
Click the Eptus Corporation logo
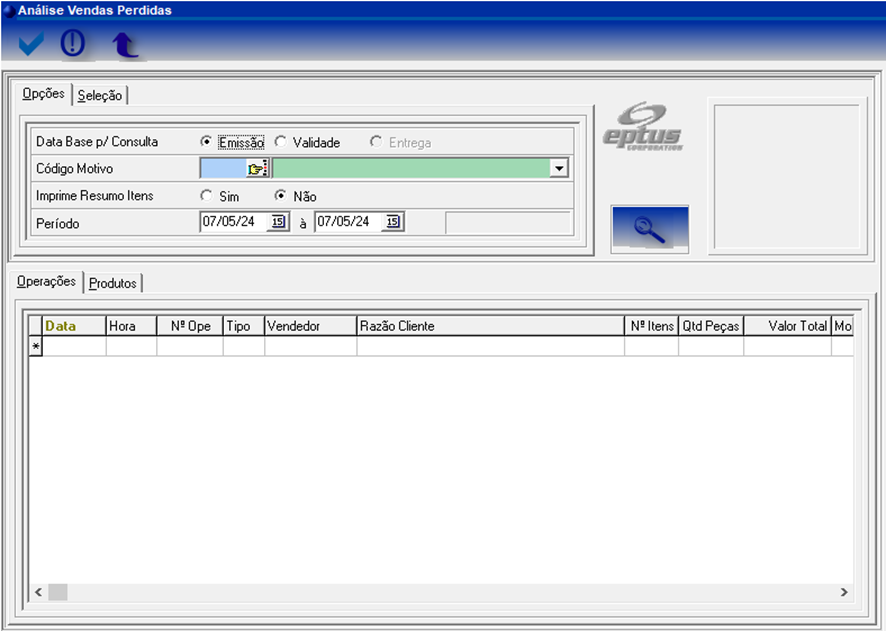643,128
